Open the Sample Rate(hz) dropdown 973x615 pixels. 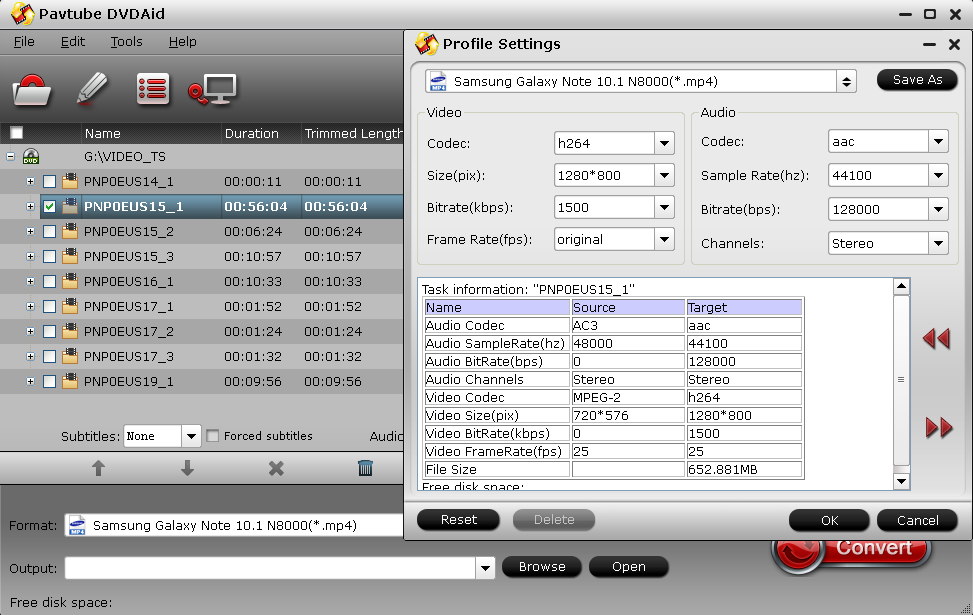[x=938, y=176]
